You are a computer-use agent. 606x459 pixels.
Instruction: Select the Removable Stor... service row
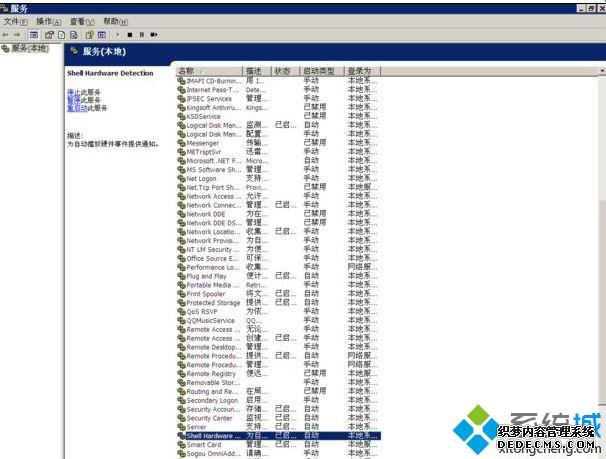click(x=279, y=382)
